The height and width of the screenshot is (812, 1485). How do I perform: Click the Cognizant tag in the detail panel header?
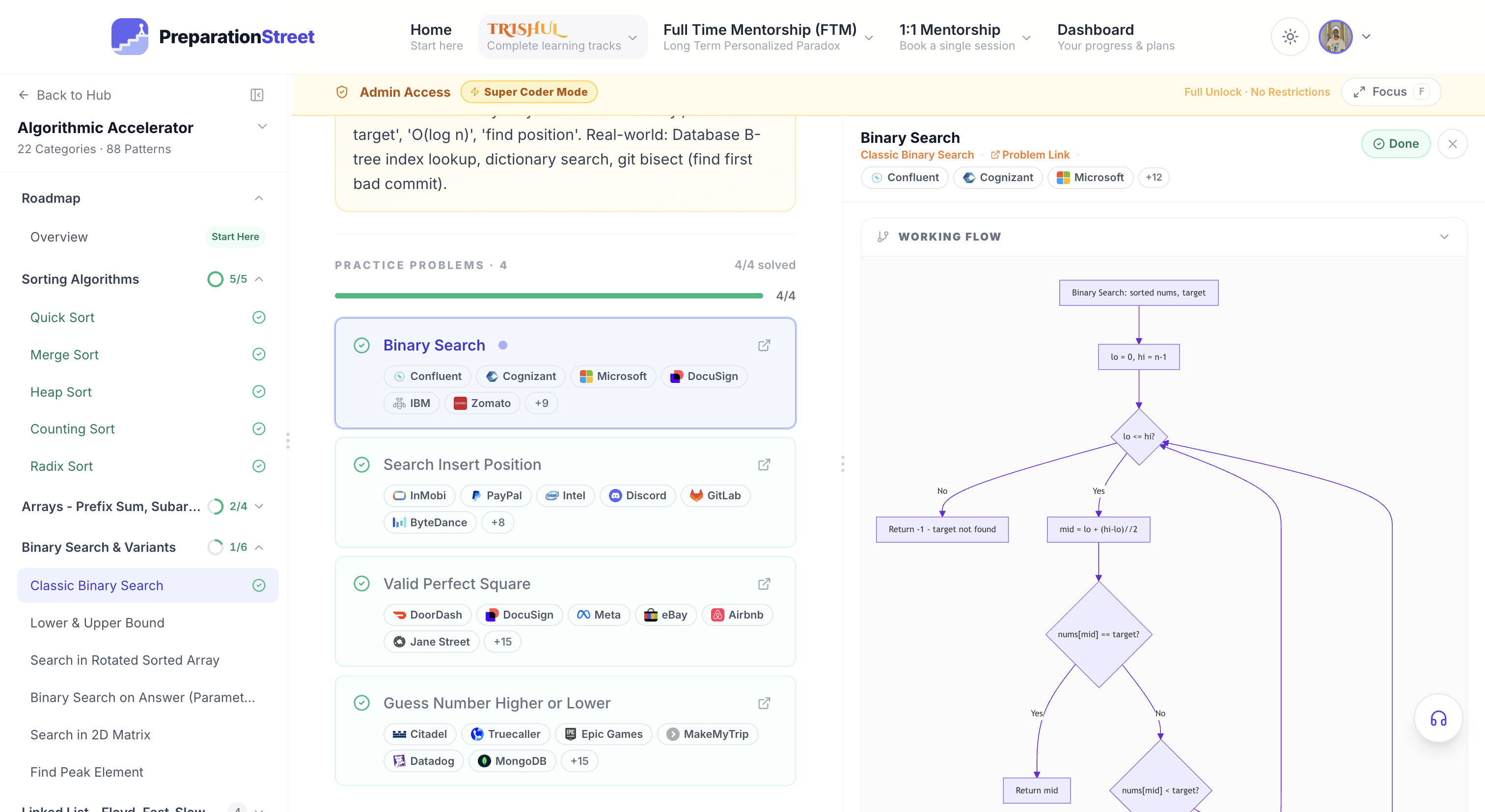(x=998, y=178)
